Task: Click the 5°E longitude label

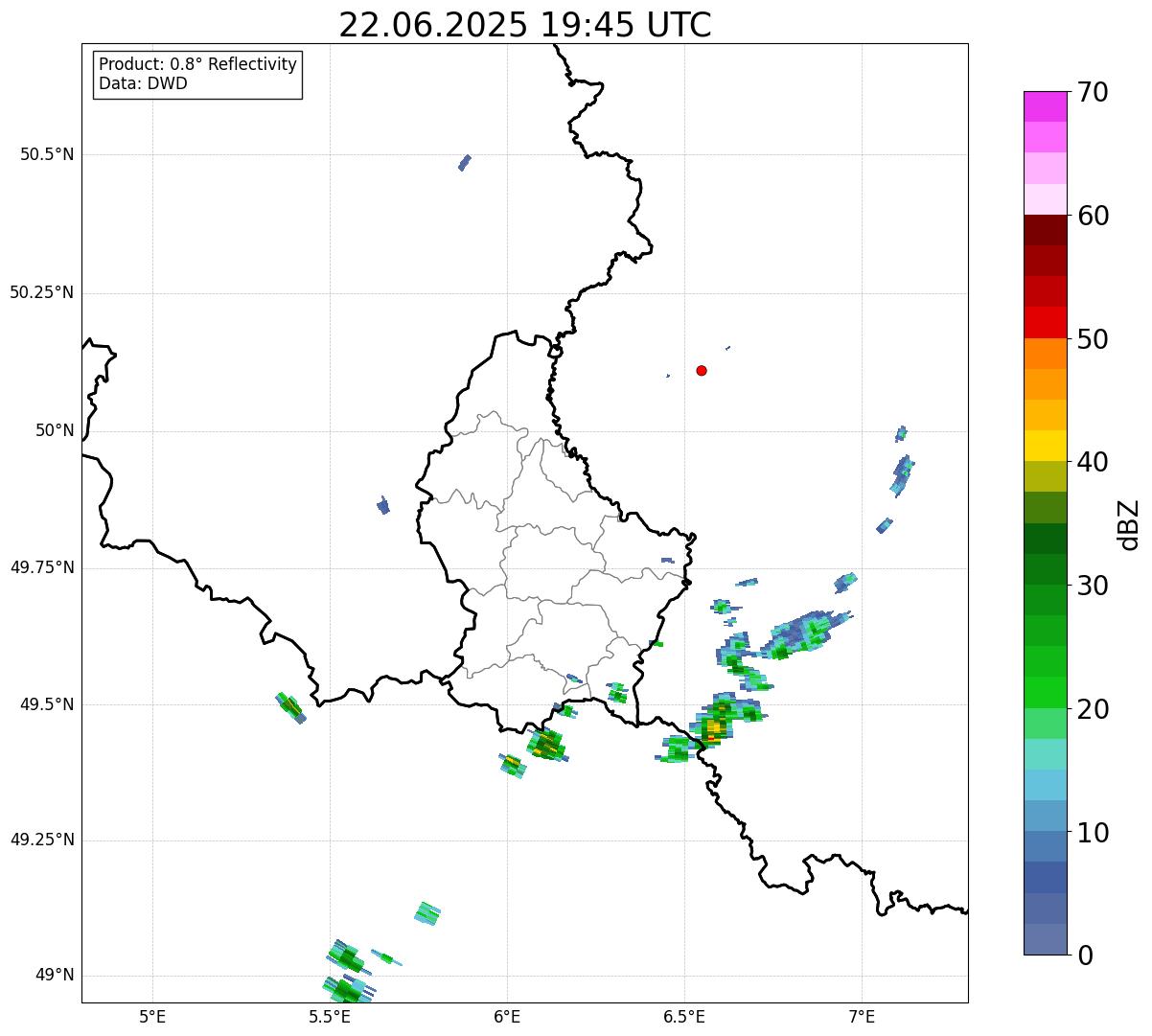Action: click(153, 1016)
